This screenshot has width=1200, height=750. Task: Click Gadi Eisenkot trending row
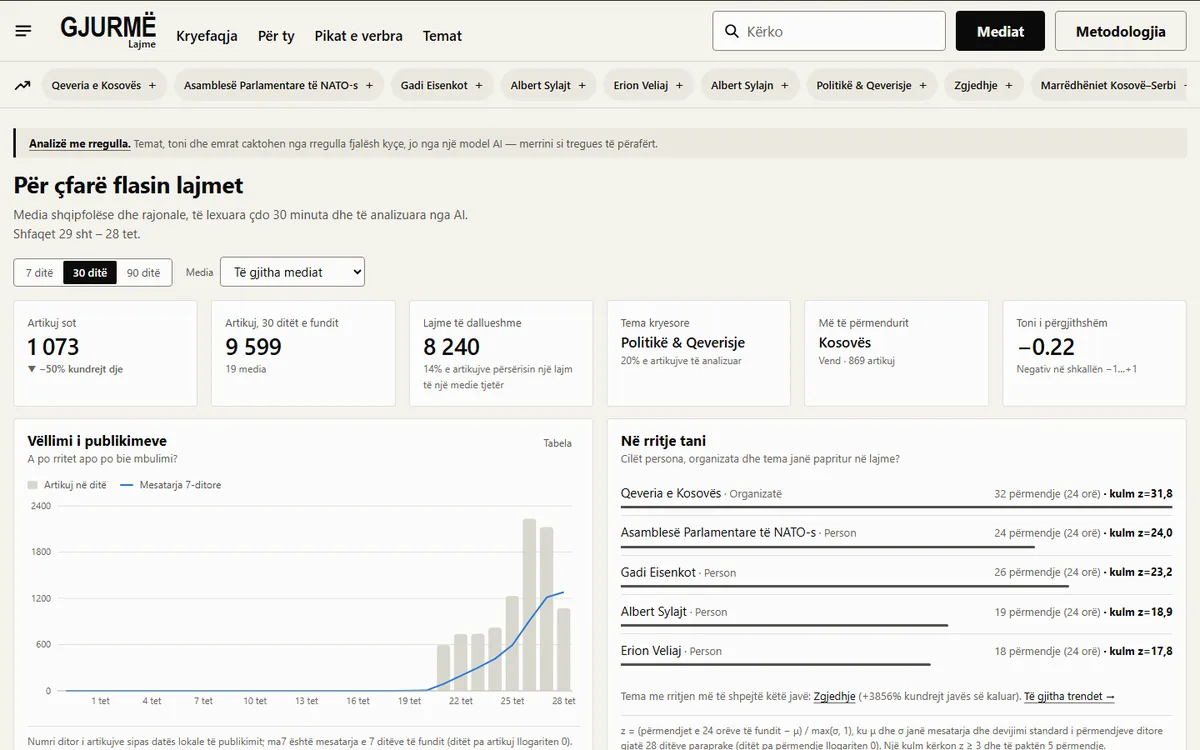click(896, 574)
